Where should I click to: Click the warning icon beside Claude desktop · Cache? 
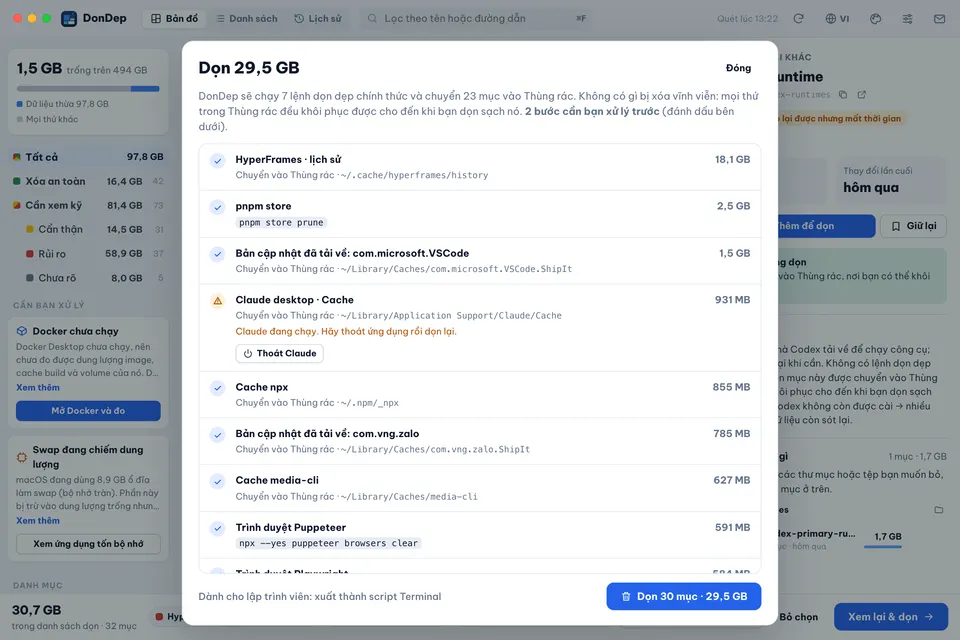click(217, 301)
